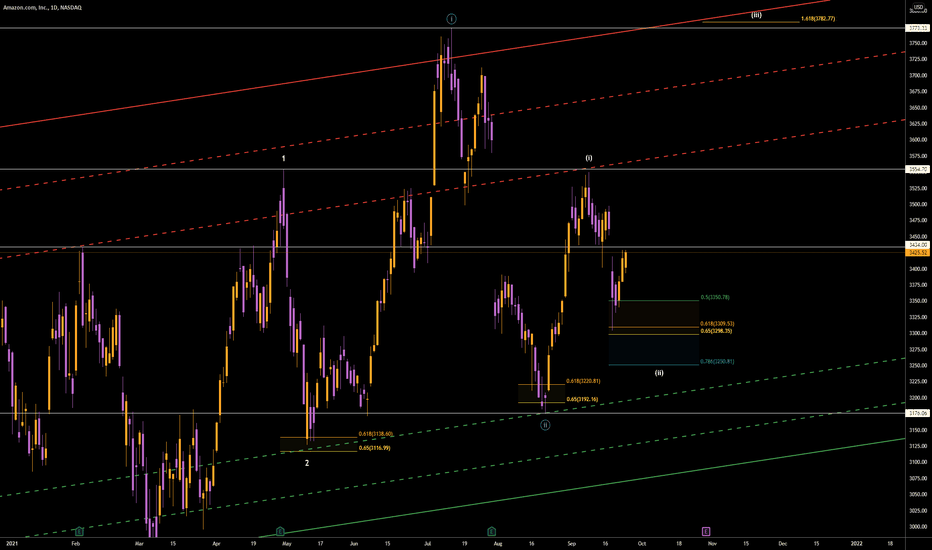
Task: Select the (iii) wave label near the target
Action: click(756, 15)
